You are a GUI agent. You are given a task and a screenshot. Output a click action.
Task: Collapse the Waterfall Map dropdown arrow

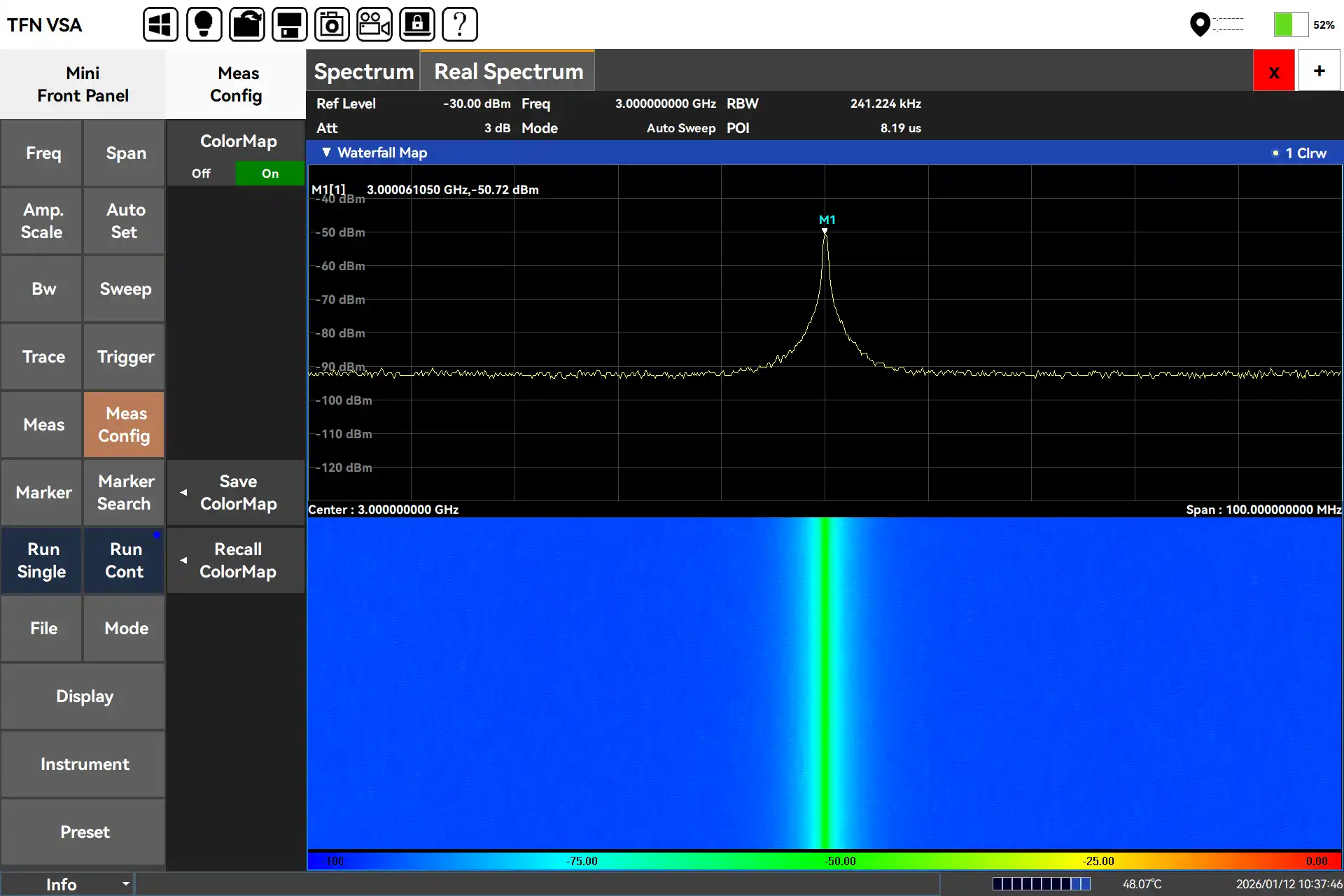click(x=326, y=153)
